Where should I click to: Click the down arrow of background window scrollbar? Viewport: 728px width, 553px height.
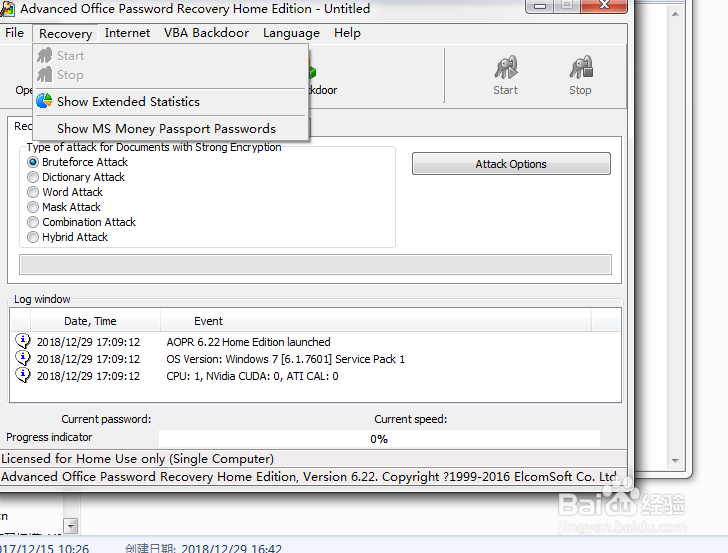[676, 461]
